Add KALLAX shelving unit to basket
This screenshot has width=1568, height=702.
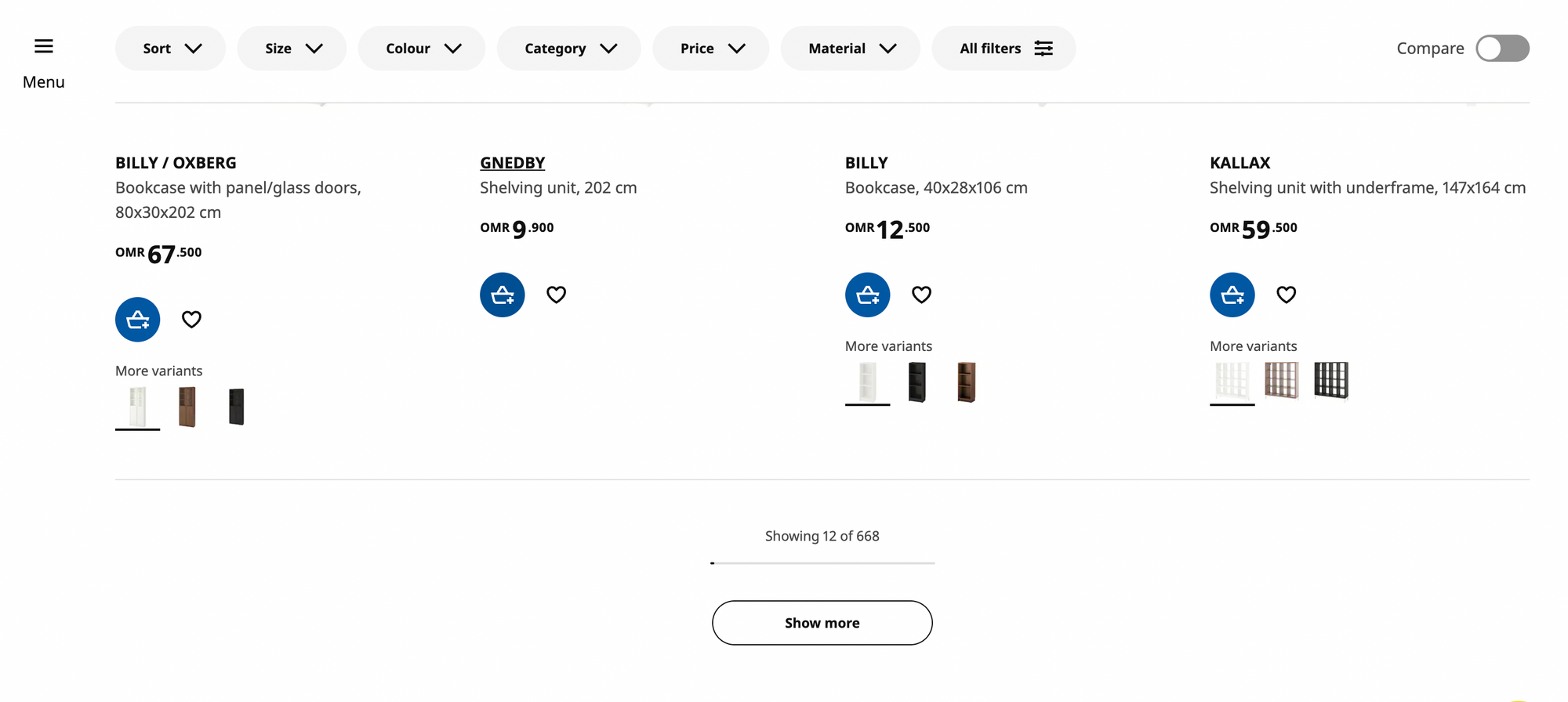click(1232, 295)
